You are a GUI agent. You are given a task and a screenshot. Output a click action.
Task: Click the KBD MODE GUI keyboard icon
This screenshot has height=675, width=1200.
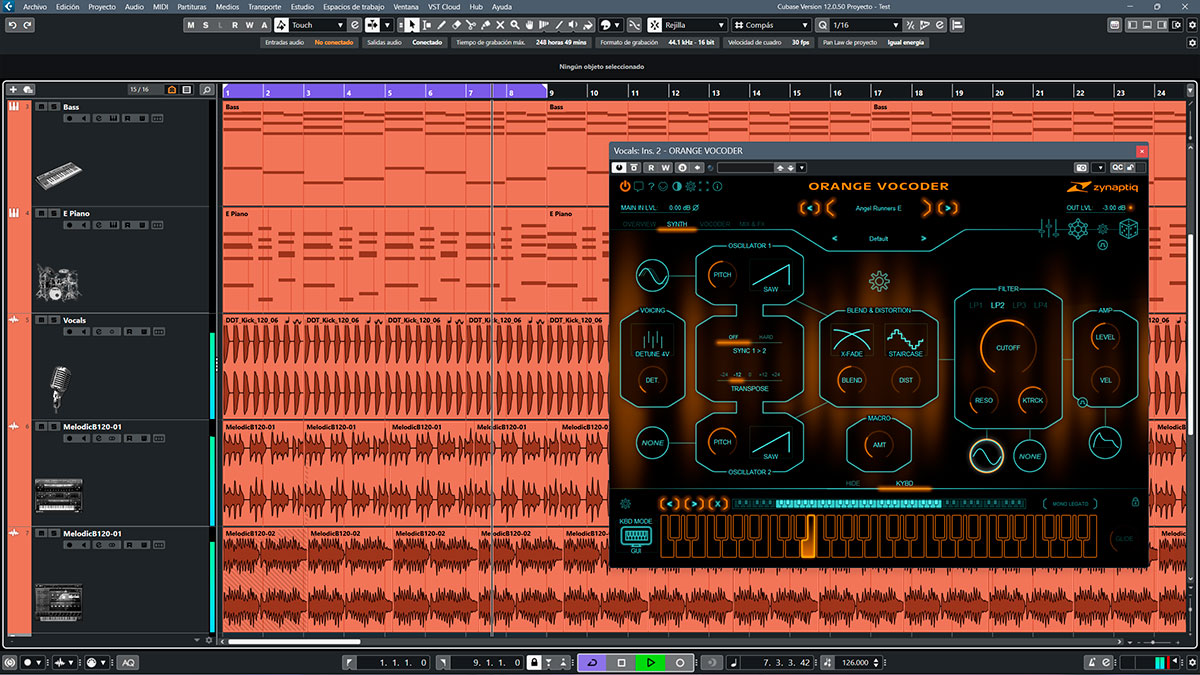(635, 537)
